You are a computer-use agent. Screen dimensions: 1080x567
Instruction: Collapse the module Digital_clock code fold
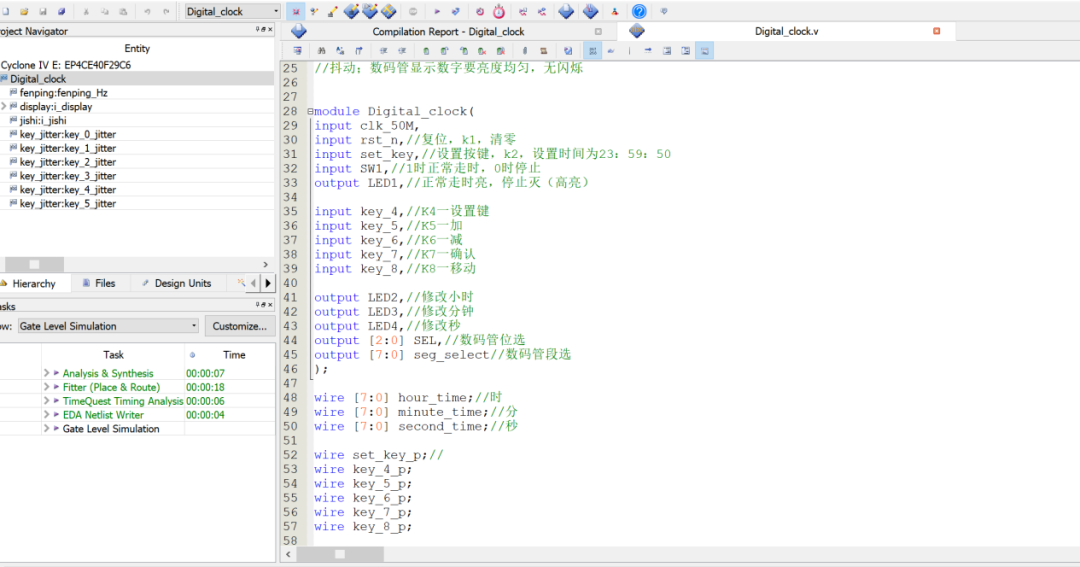(x=310, y=112)
